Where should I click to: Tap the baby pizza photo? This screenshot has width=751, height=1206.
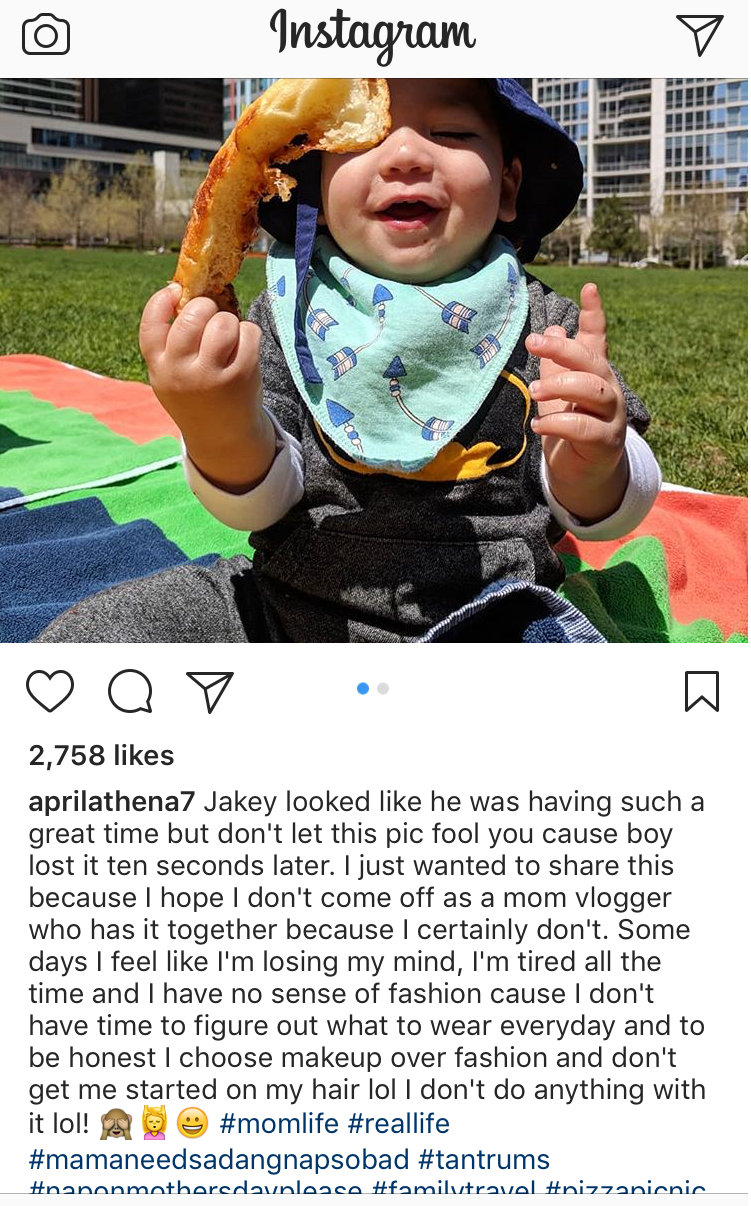(375, 360)
